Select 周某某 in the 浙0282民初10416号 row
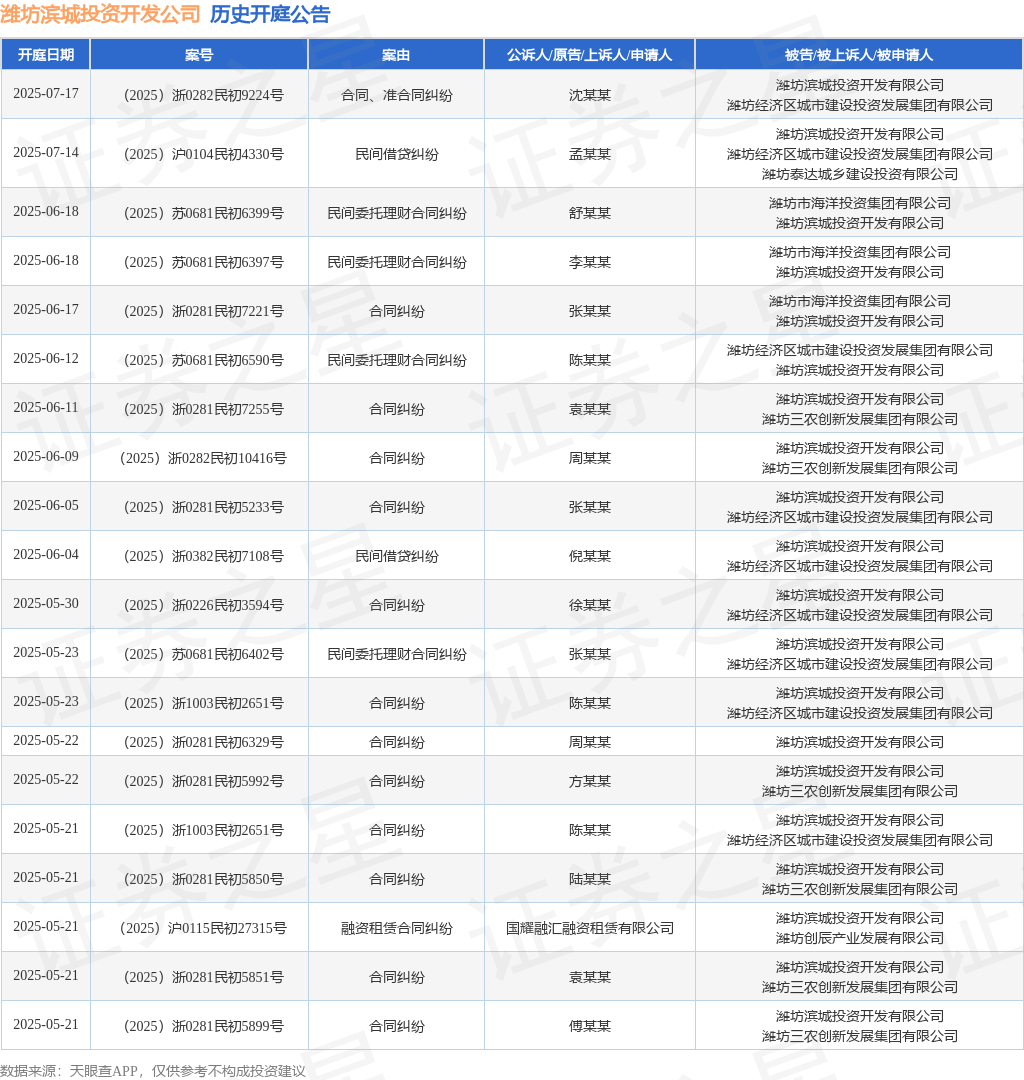The height and width of the screenshot is (1080, 1024). tap(589, 458)
